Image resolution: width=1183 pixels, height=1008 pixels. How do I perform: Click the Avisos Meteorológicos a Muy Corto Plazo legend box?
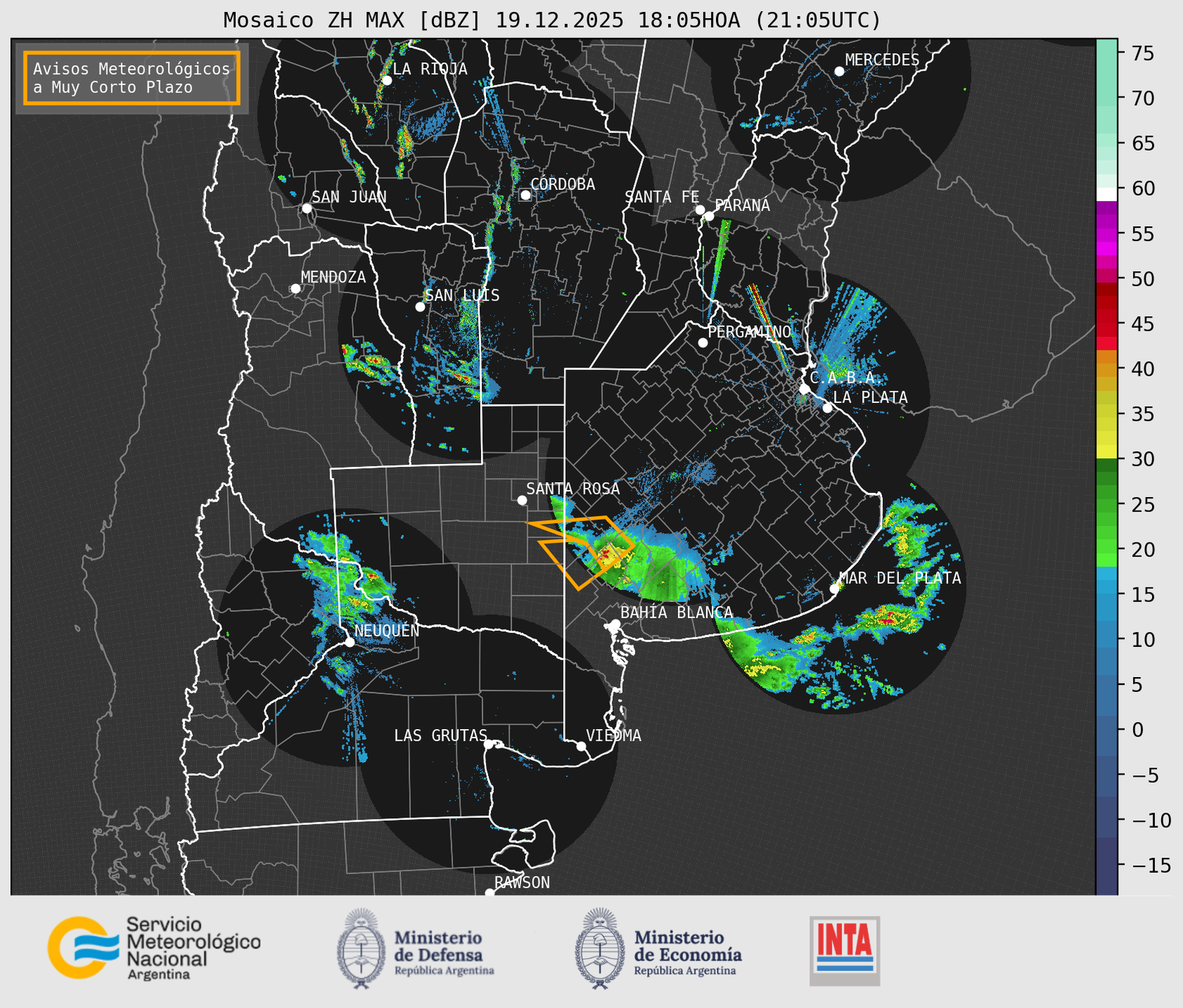pyautogui.click(x=132, y=78)
